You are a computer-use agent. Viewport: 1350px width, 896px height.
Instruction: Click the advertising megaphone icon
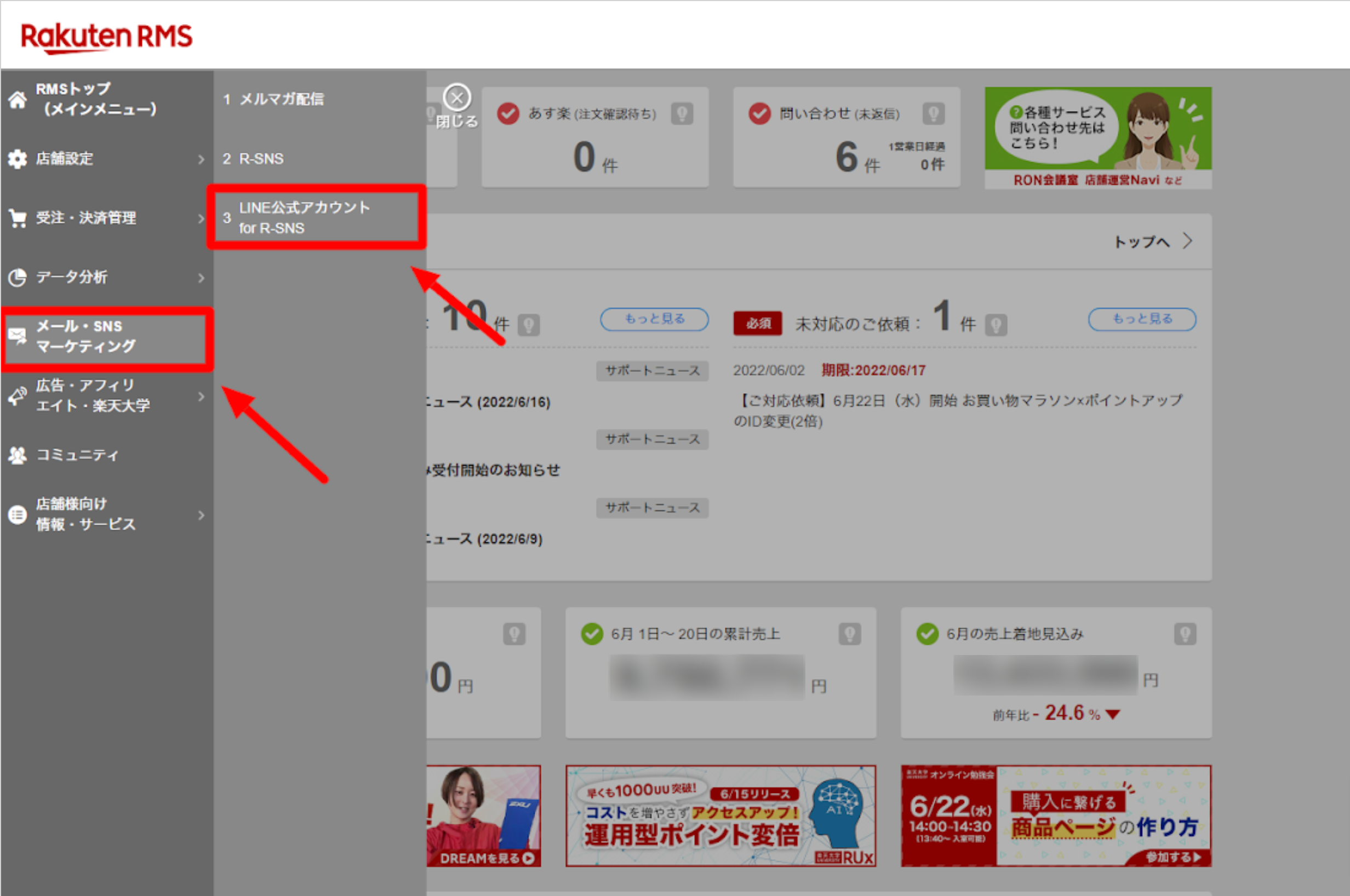coord(18,395)
